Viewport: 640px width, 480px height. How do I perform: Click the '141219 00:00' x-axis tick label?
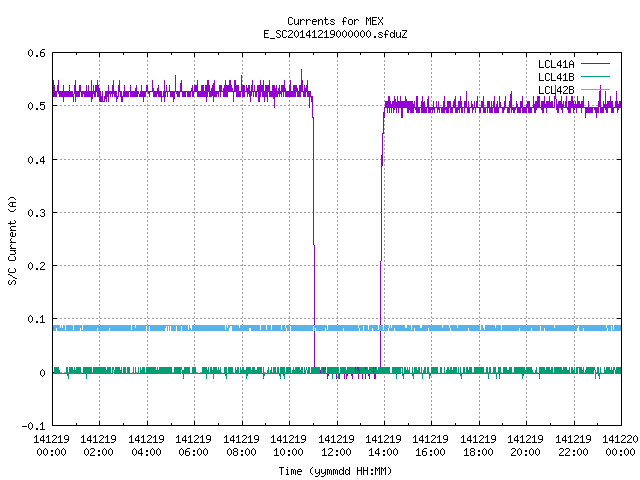pos(51,445)
